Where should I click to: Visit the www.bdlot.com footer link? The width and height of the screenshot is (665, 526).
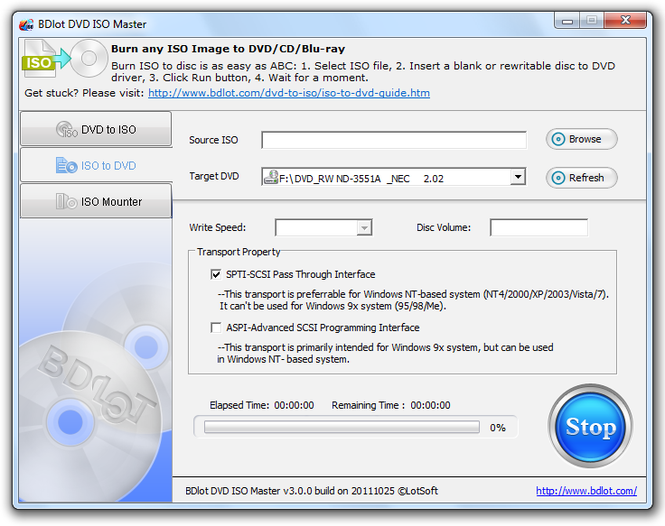pos(586,491)
